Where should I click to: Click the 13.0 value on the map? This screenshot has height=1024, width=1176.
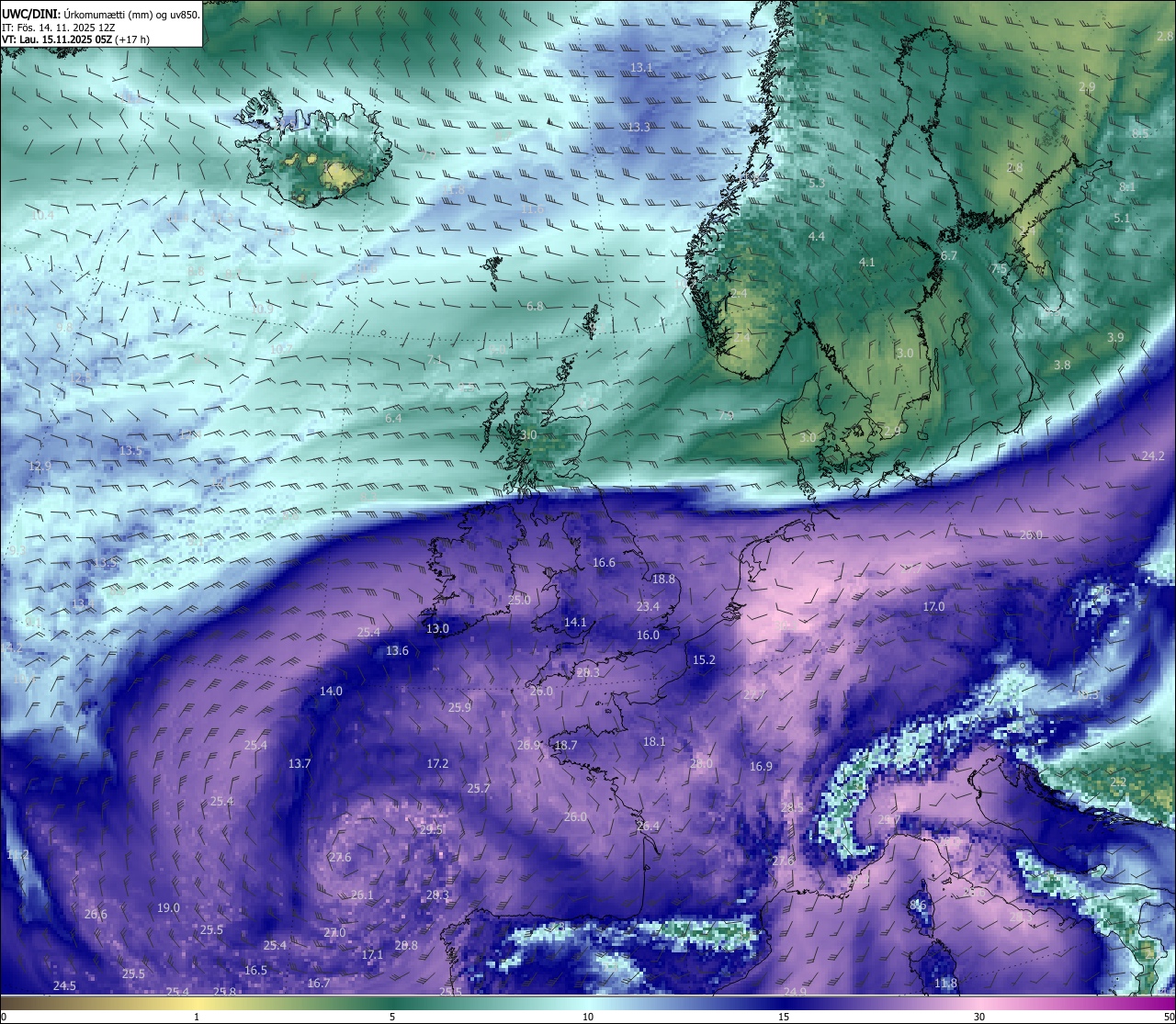(437, 629)
